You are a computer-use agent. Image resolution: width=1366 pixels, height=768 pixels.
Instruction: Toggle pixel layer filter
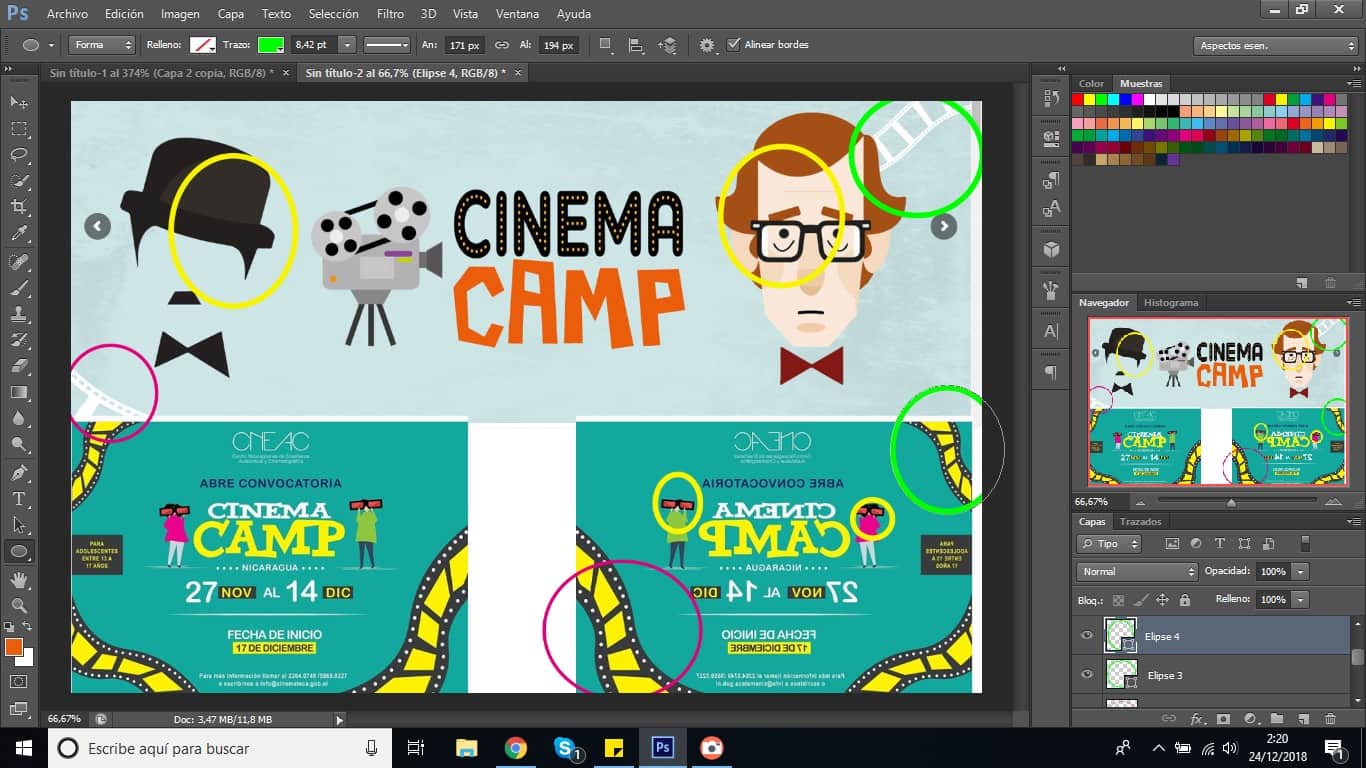point(1172,544)
